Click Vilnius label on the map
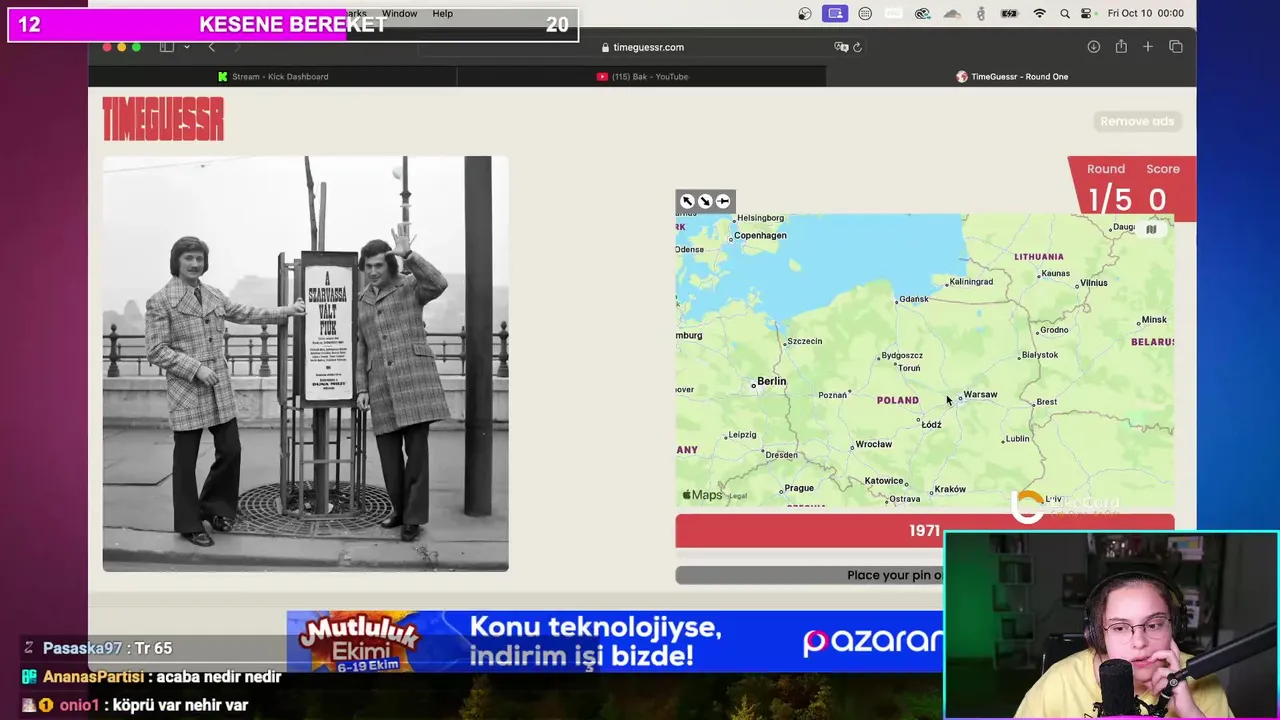This screenshot has width=1280, height=720. [1093, 283]
